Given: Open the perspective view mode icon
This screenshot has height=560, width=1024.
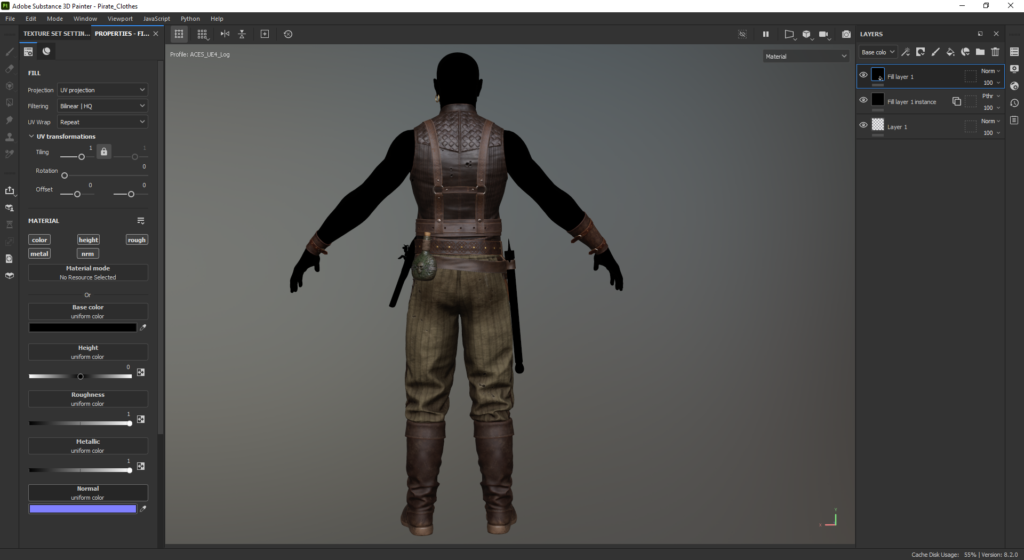Looking at the screenshot, I should [x=790, y=34].
